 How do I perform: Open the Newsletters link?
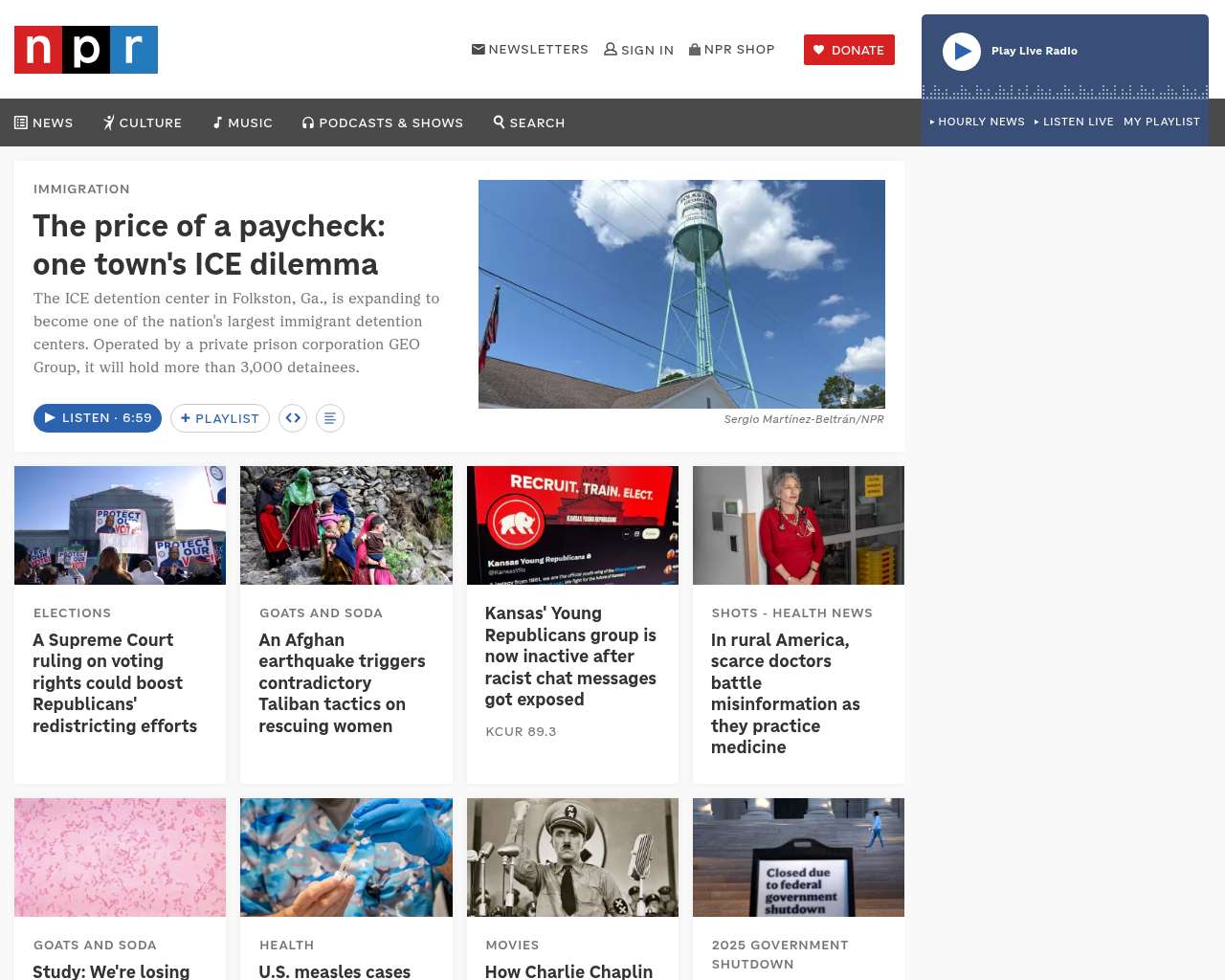click(x=530, y=49)
